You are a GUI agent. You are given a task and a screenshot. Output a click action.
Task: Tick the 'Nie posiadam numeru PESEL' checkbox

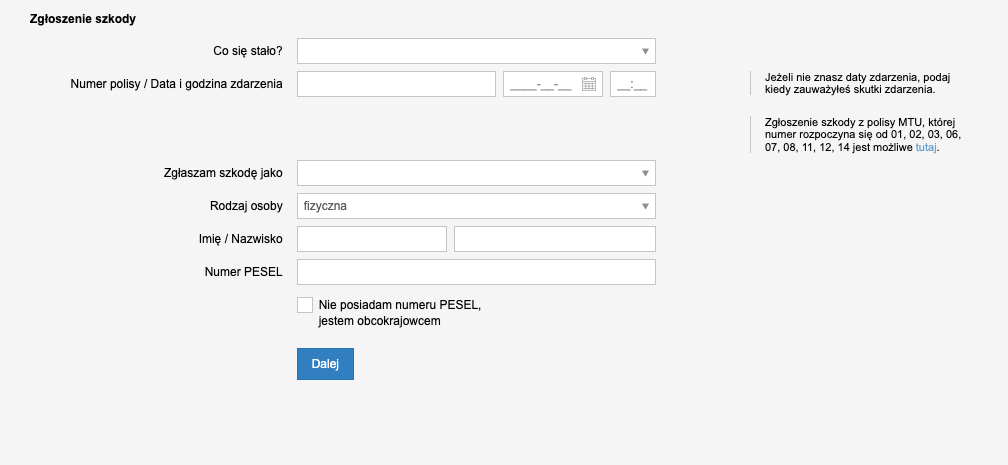click(305, 305)
